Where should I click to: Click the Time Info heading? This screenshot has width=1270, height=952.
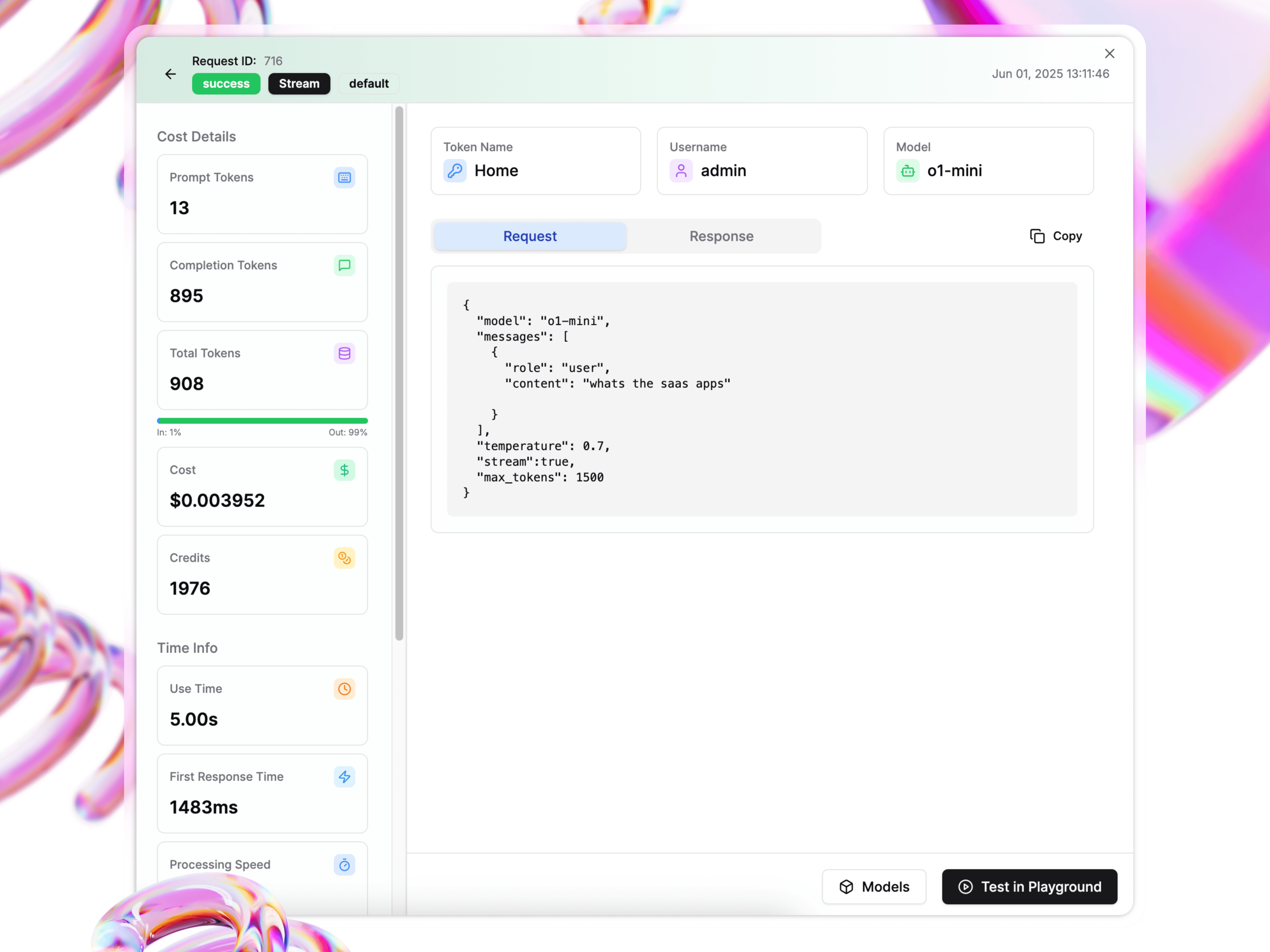187,648
